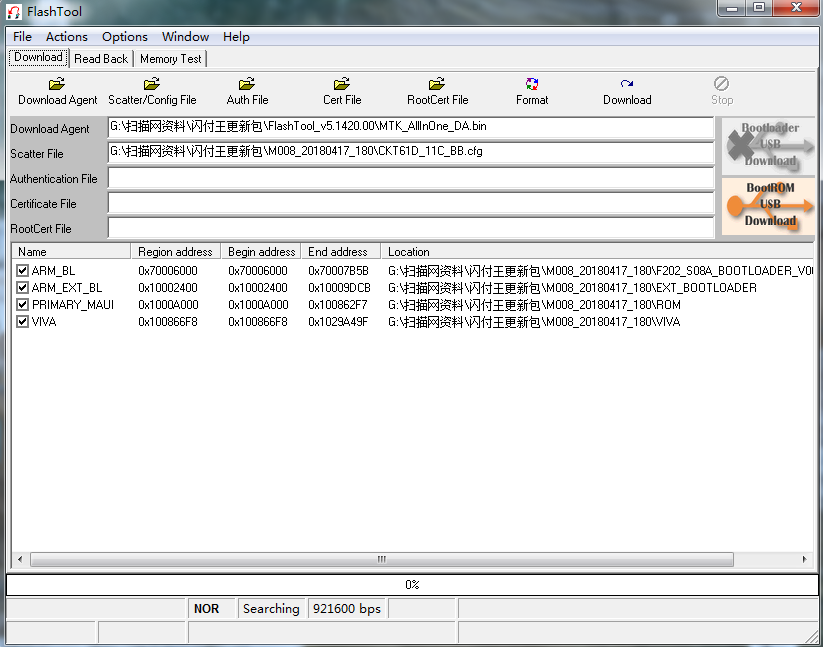Click the Scatter File field label
This screenshot has width=823, height=647.
coord(37,154)
